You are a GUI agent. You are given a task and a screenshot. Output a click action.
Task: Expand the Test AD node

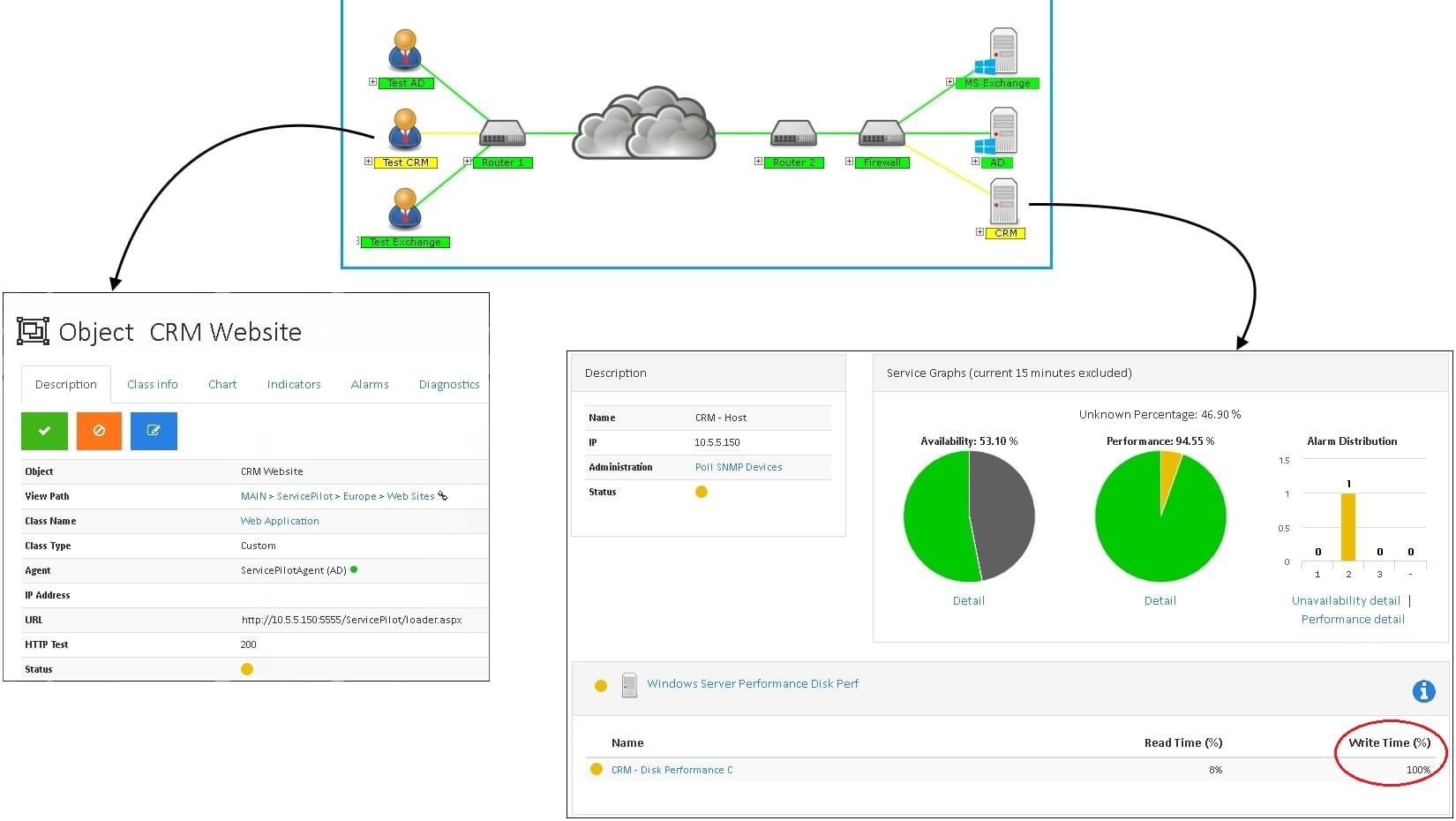pos(372,82)
